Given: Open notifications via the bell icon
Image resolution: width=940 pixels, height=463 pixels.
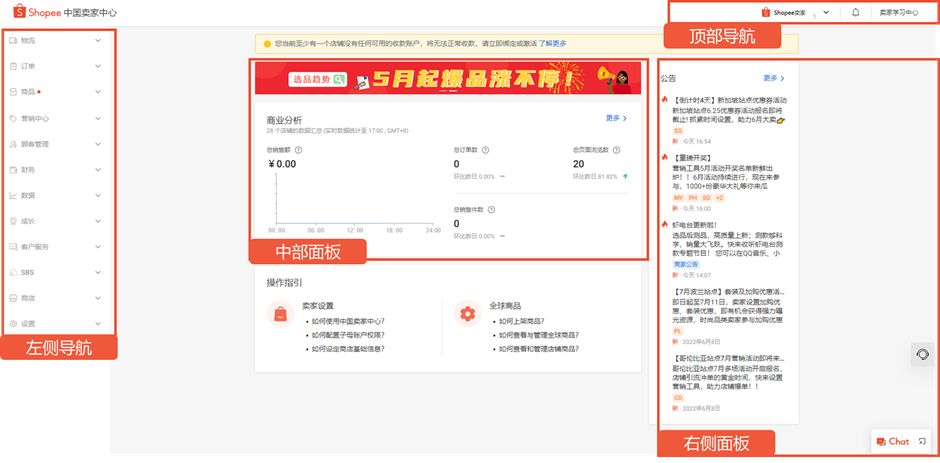Looking at the screenshot, I should (x=855, y=12).
